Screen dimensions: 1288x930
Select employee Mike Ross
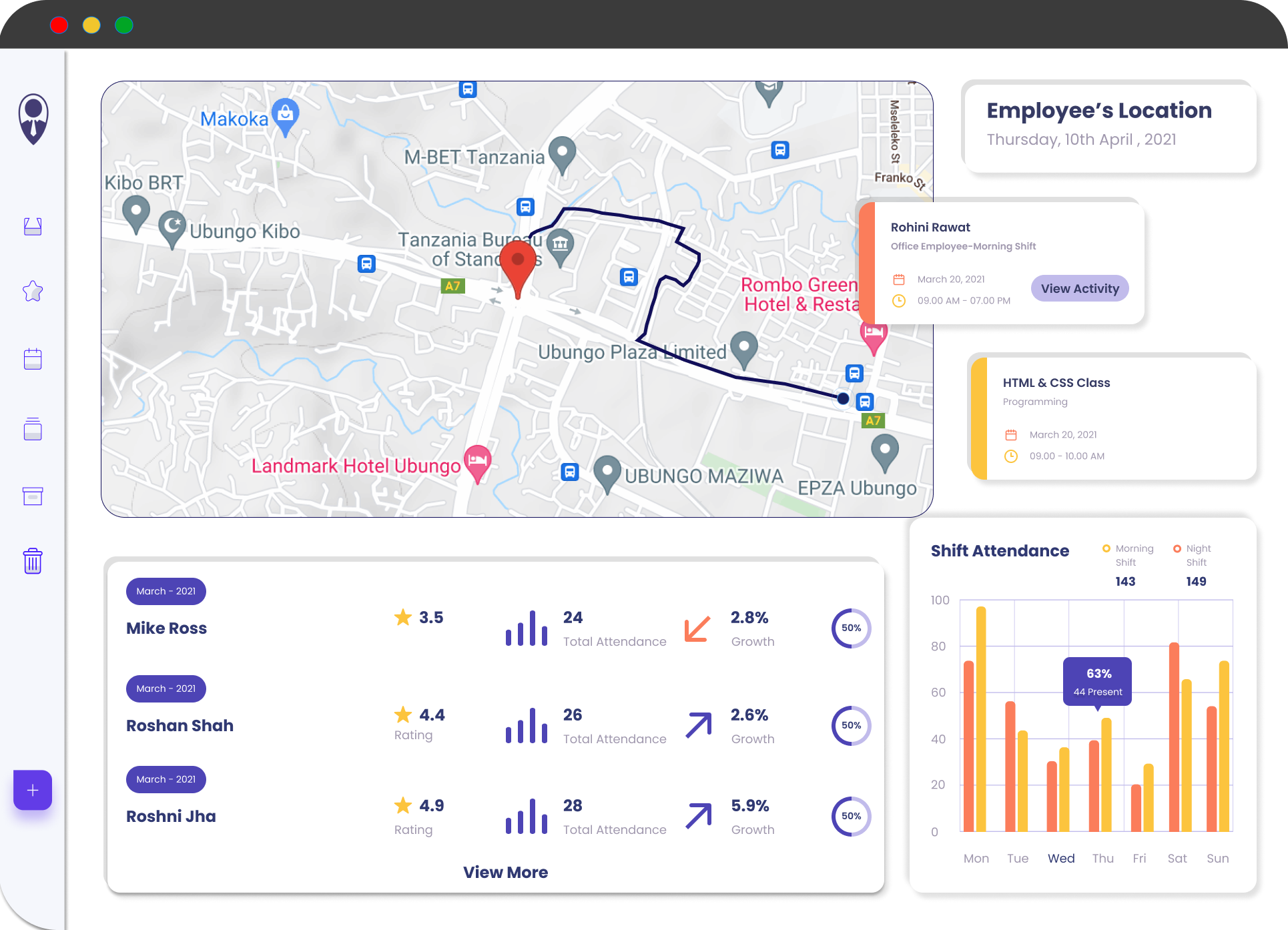(167, 628)
